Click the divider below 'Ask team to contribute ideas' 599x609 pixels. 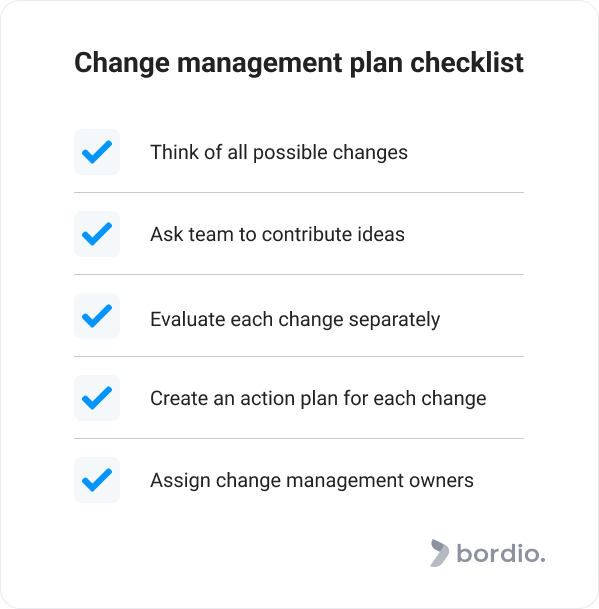[x=299, y=274]
